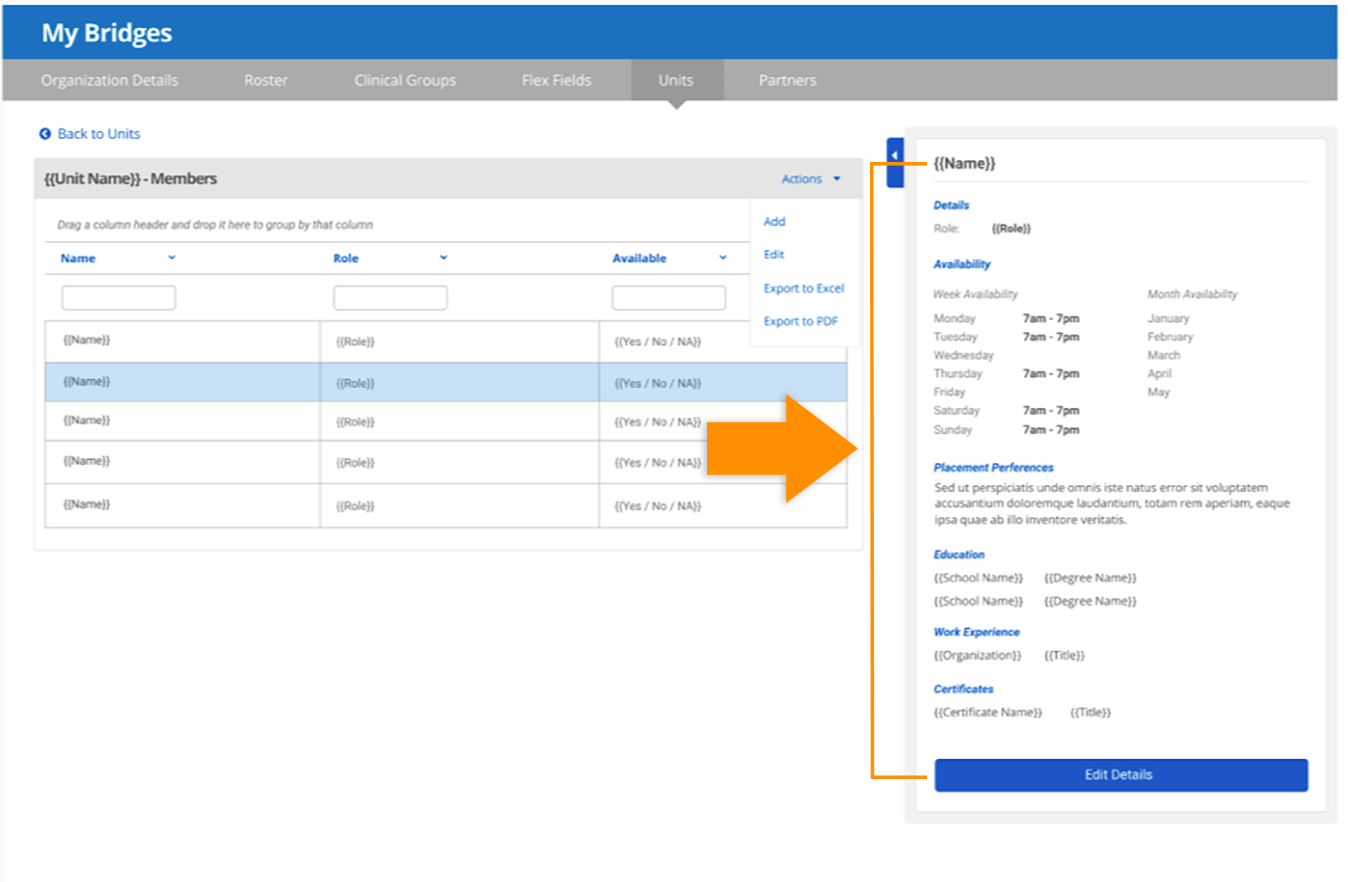Viewport: 1348px width, 882px height.
Task: Click the {{Certificate Name}} entry
Action: click(x=988, y=712)
